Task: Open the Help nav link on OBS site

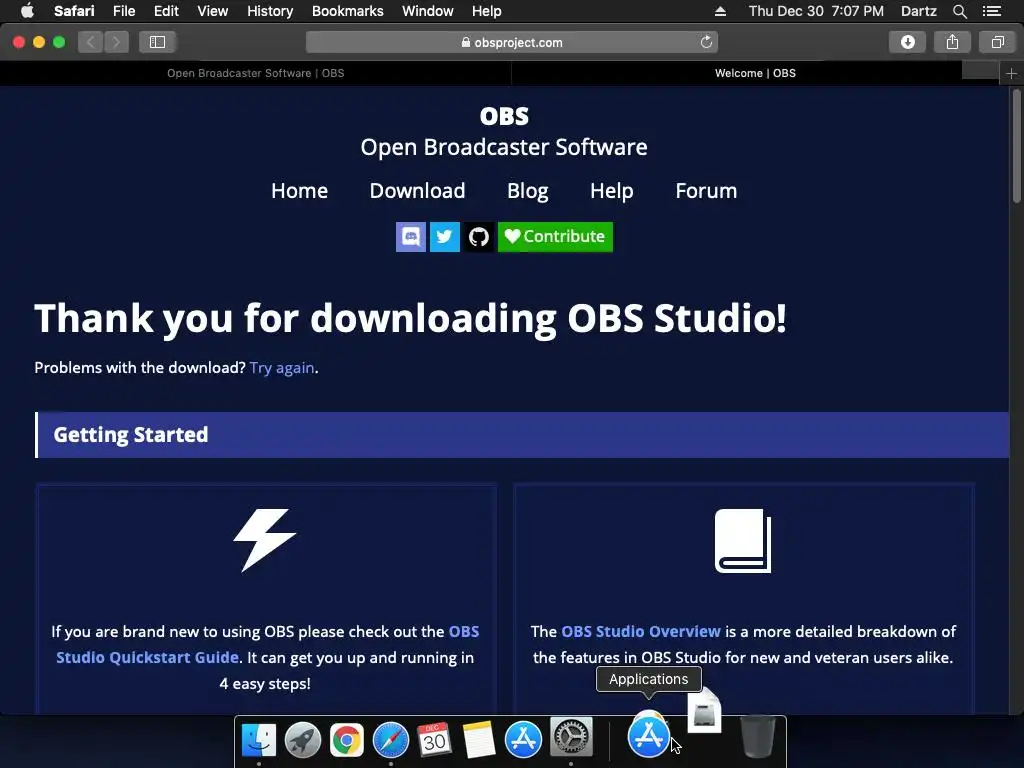Action: point(611,191)
